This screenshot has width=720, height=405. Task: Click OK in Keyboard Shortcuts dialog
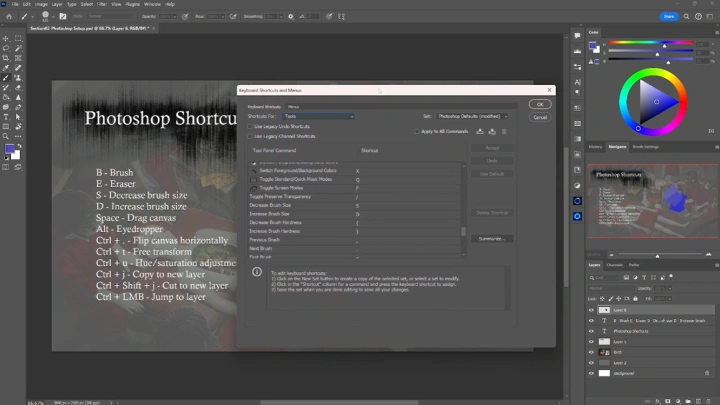540,105
